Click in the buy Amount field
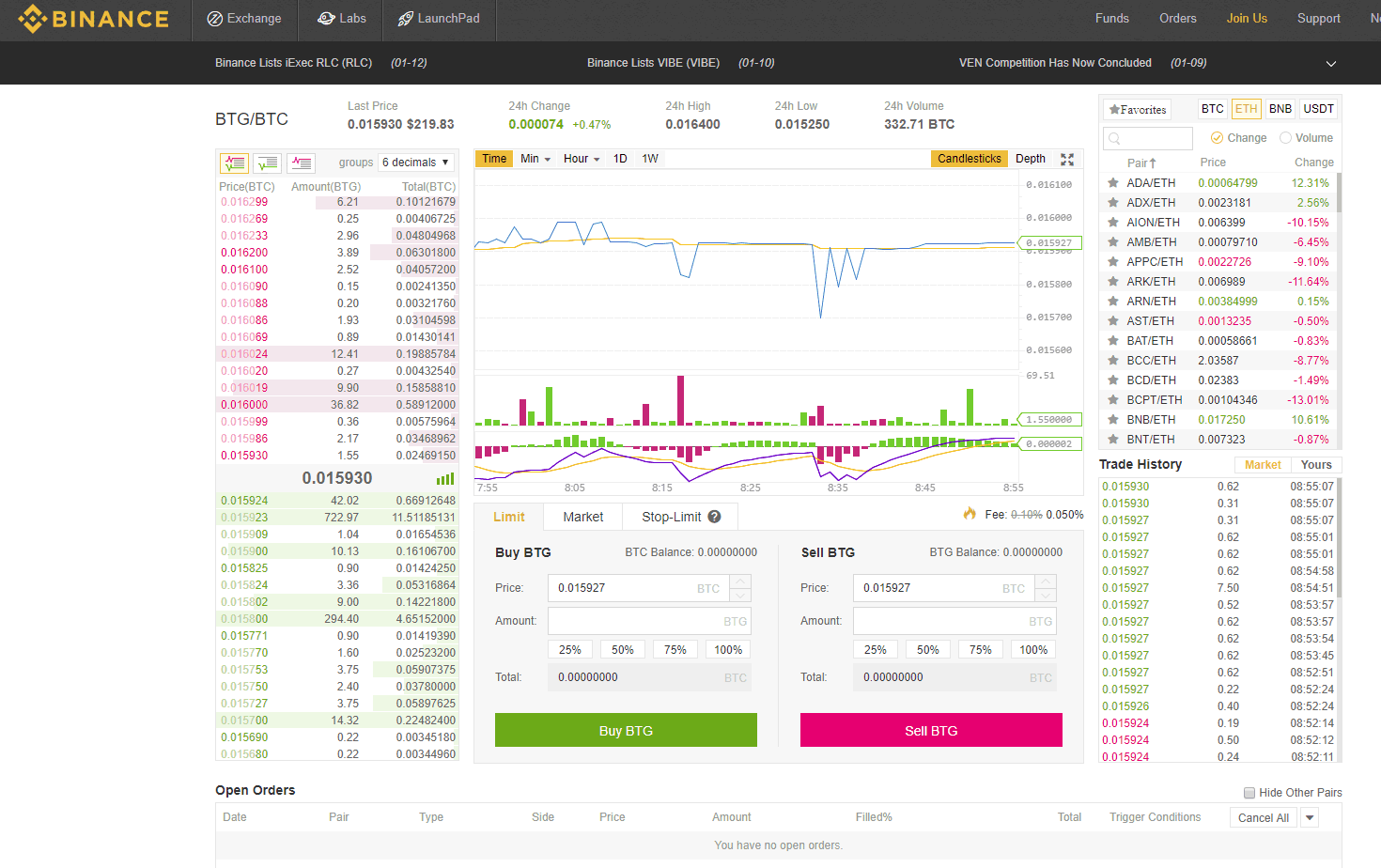 [x=649, y=621]
